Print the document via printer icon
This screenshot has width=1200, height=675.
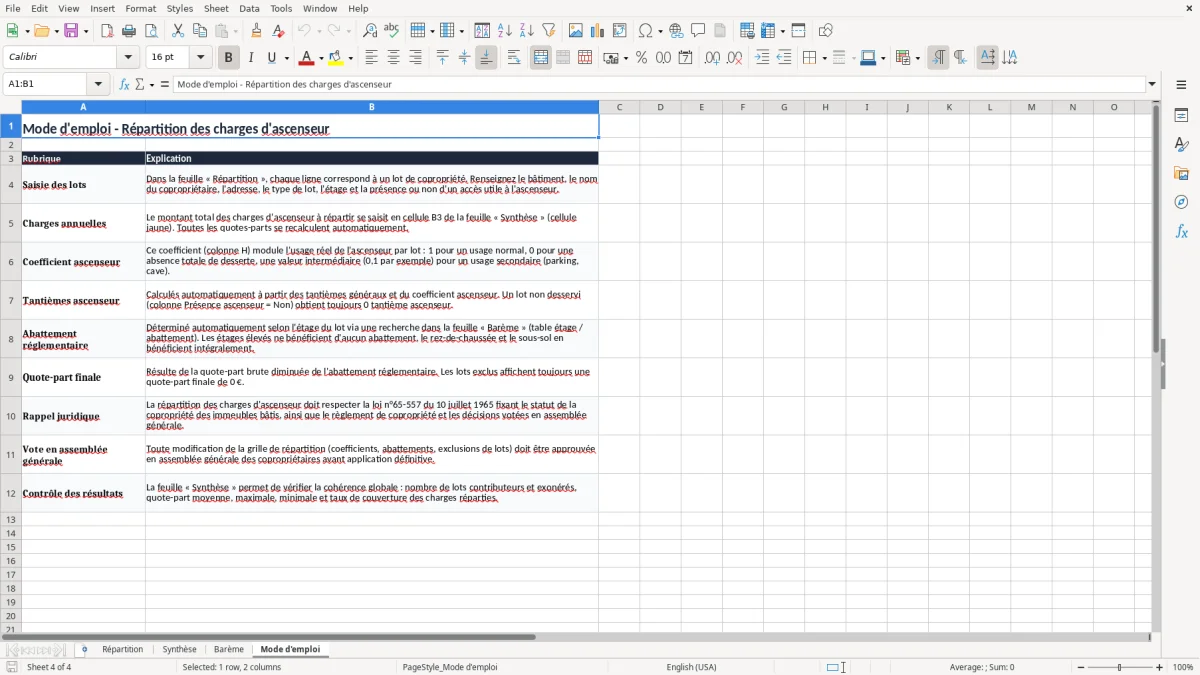[129, 31]
